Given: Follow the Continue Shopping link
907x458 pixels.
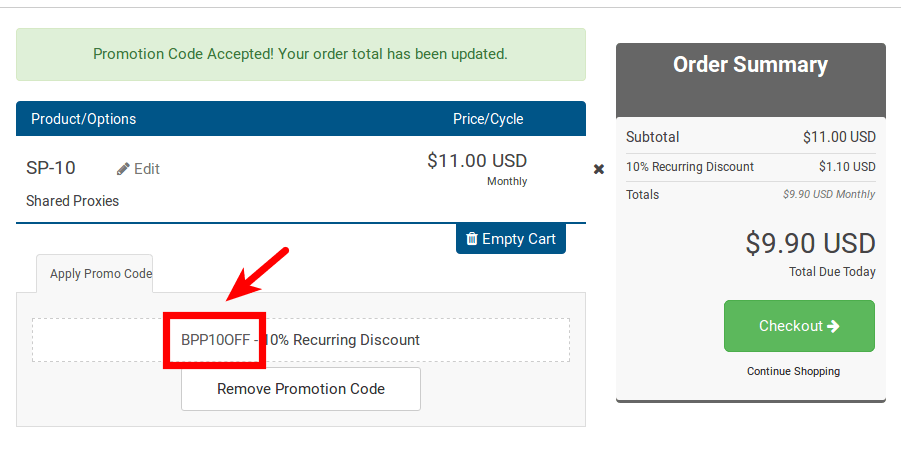Looking at the screenshot, I should tap(793, 371).
